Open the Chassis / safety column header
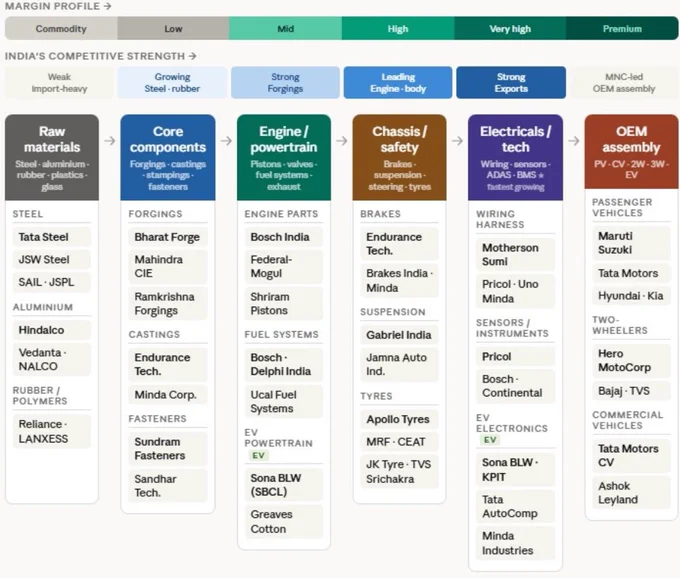Image resolution: width=680 pixels, height=578 pixels. coord(399,157)
